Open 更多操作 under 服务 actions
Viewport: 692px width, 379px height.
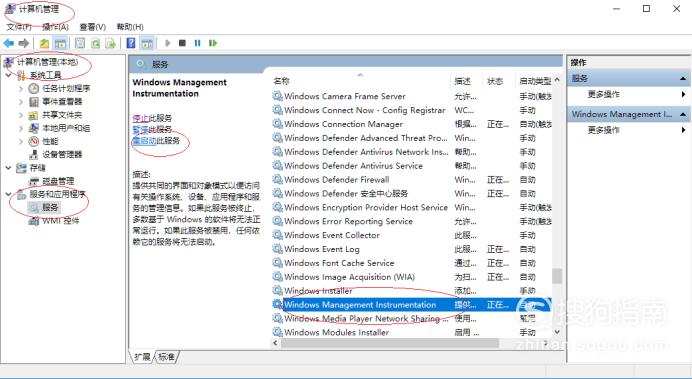[603, 94]
